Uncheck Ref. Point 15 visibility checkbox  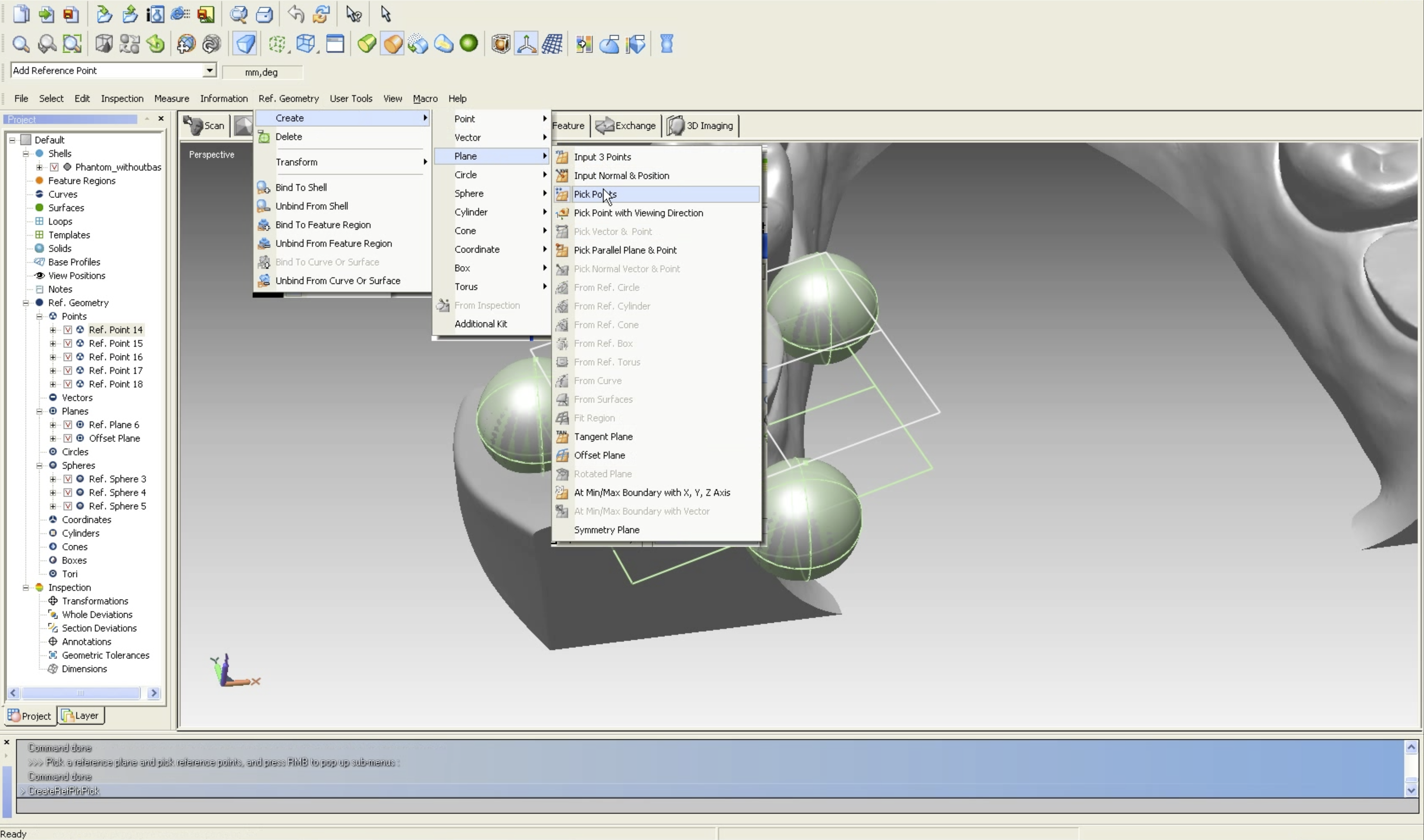[x=67, y=343]
